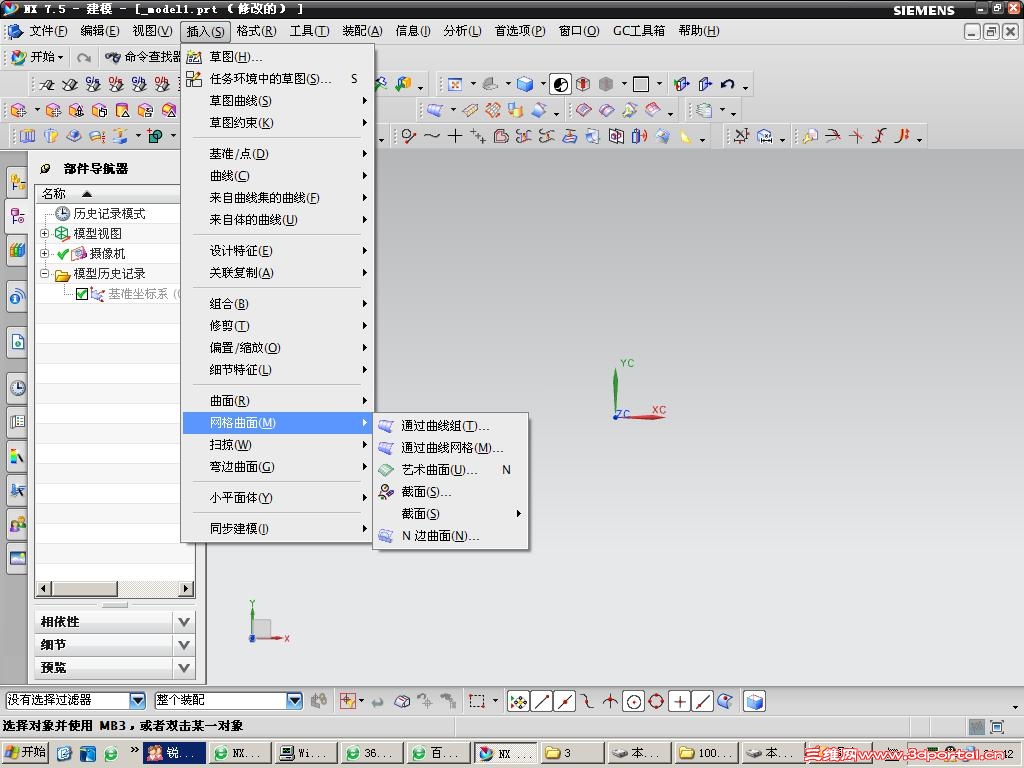The width and height of the screenshot is (1024, 768).
Task: Toggle the Intersection snap option
Action: click(611, 701)
